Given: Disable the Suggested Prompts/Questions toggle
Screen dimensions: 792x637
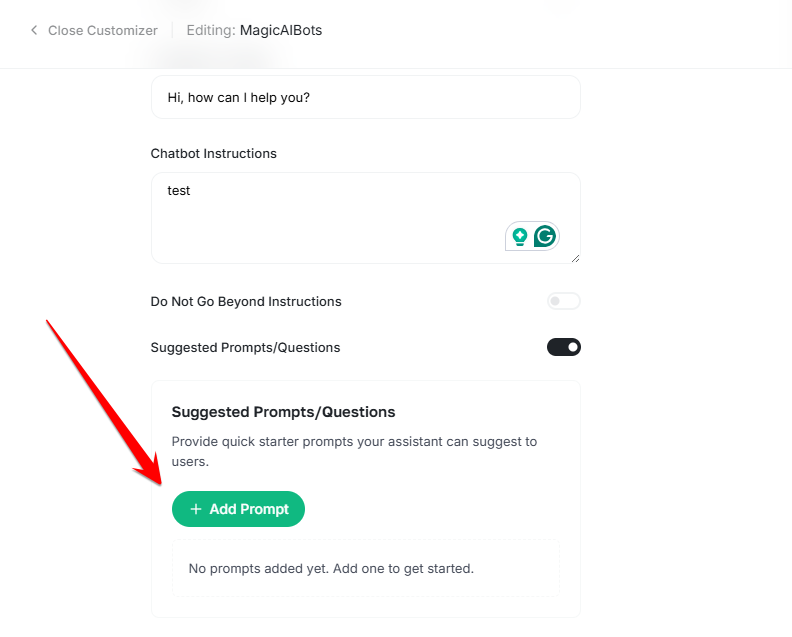Looking at the screenshot, I should point(563,347).
